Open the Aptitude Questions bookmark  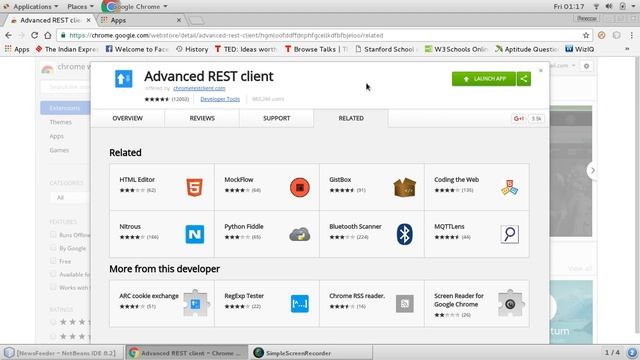pyautogui.click(x=527, y=49)
